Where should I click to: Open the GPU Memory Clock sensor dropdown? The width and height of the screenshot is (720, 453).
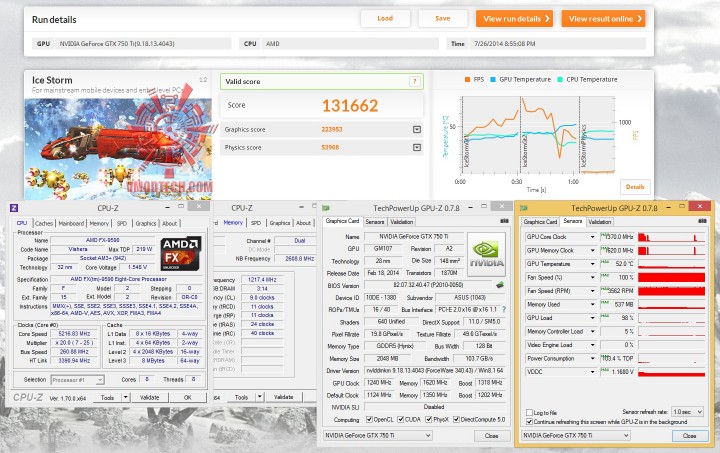(x=592, y=251)
